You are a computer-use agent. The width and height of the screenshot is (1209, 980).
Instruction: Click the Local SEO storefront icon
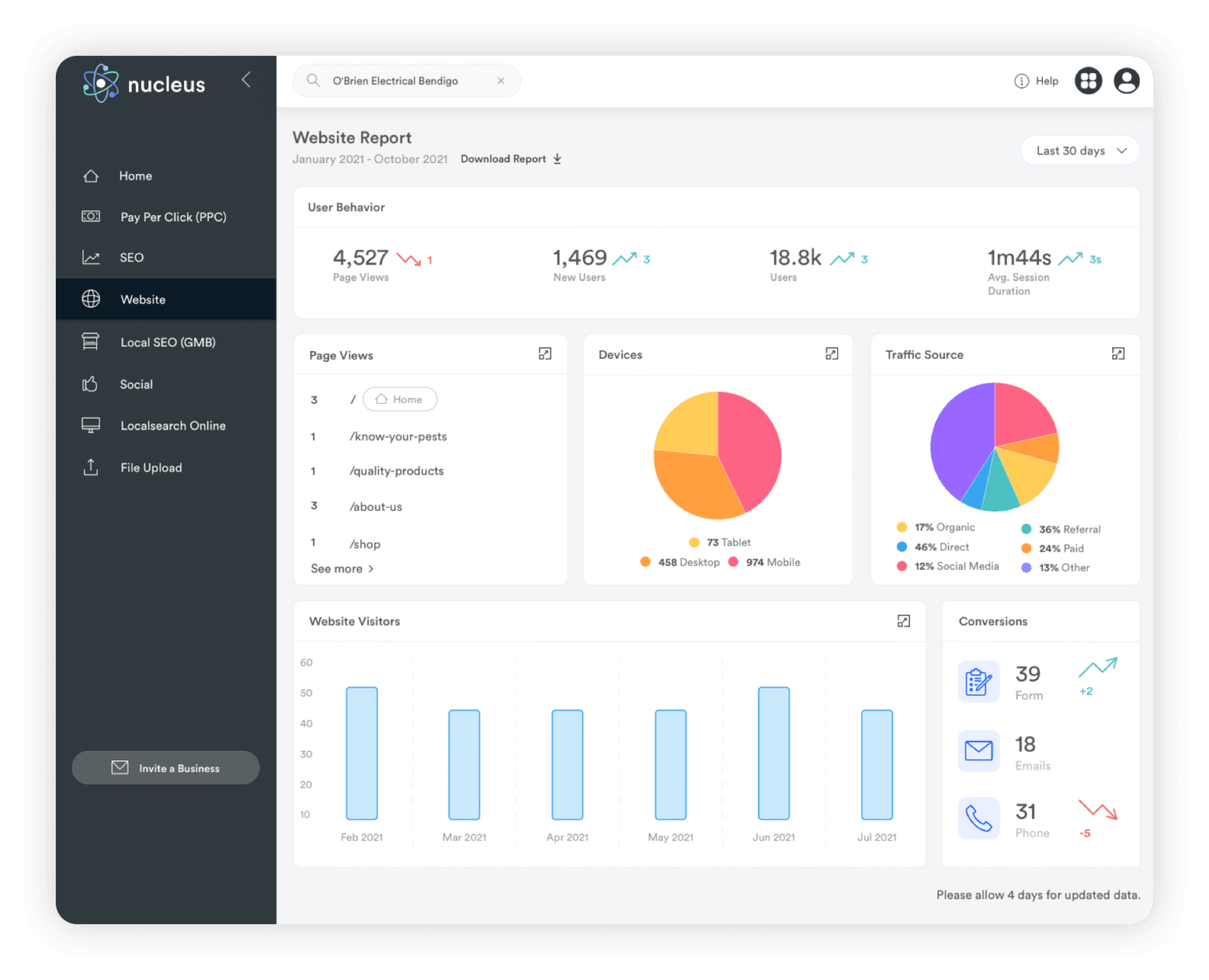pos(91,342)
